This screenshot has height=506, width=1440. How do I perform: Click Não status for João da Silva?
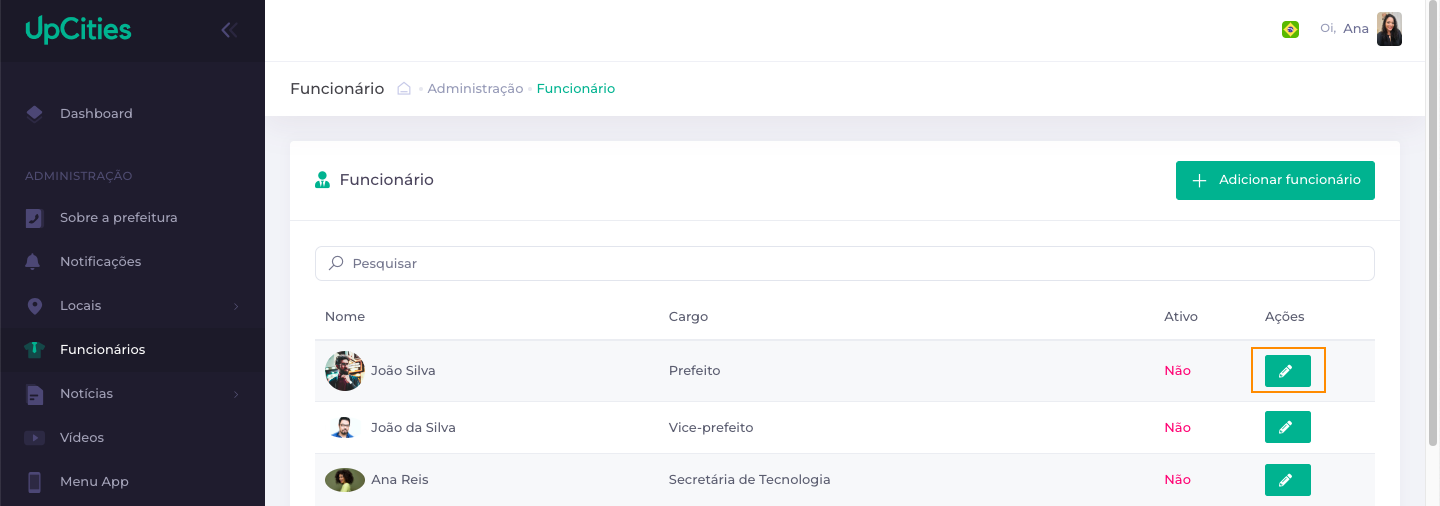[x=1177, y=427]
